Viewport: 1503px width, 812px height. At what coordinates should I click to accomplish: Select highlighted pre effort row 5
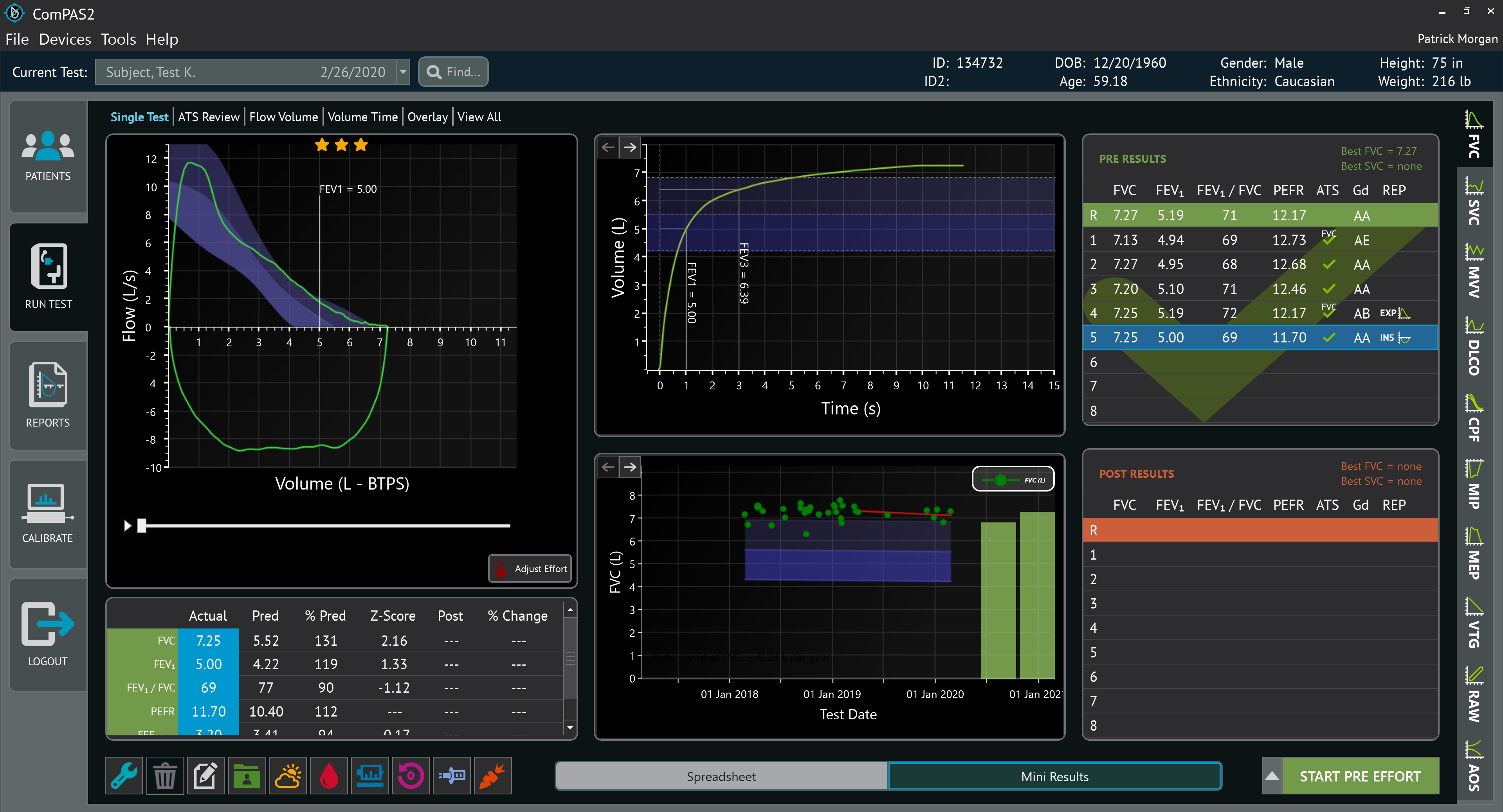pyautogui.click(x=1260, y=337)
